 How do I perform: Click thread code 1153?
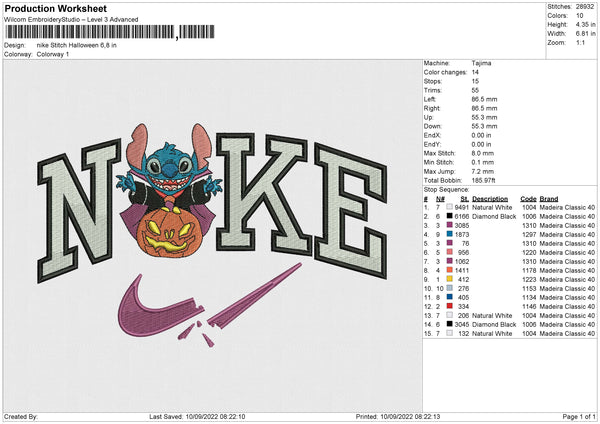pyautogui.click(x=529, y=289)
